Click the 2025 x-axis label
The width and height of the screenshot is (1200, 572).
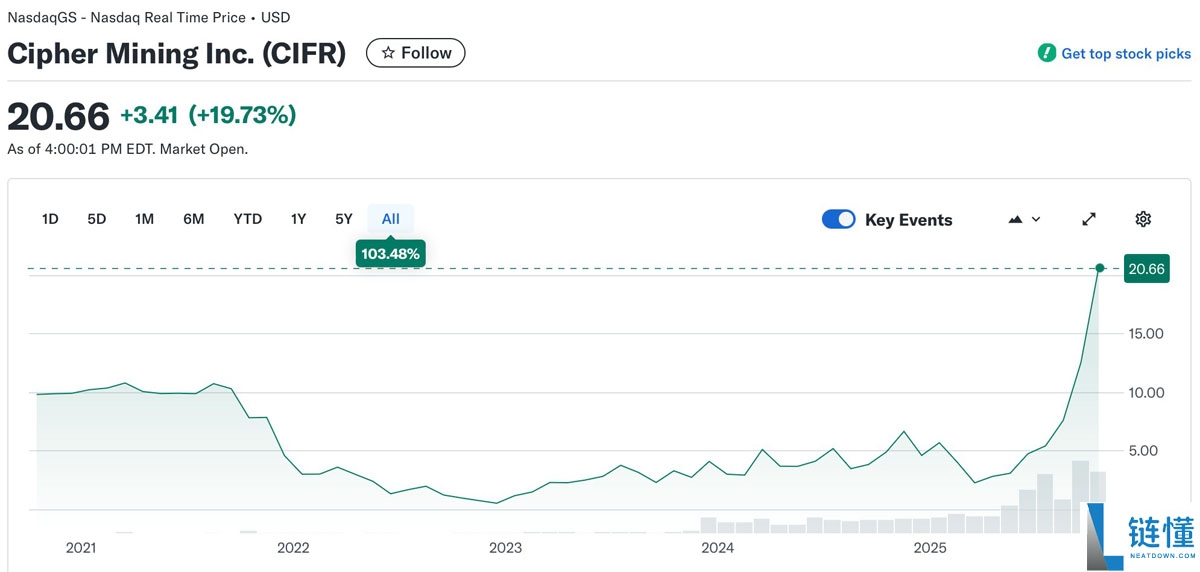click(930, 548)
